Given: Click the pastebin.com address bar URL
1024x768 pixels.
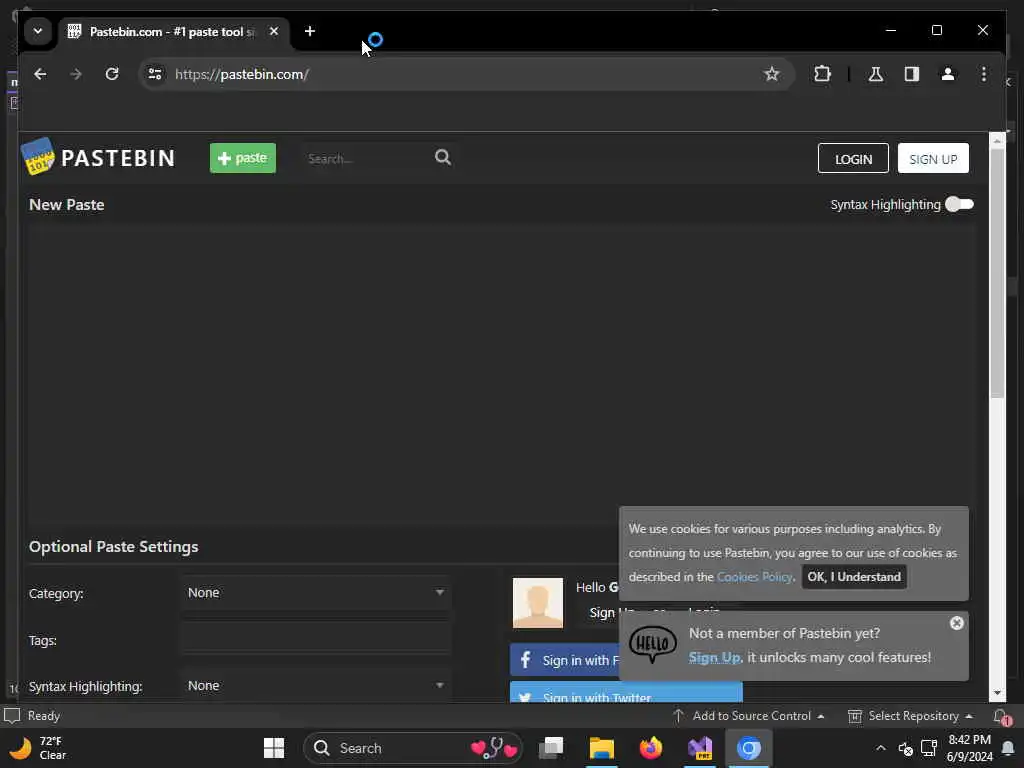Looking at the screenshot, I should coord(242,74).
